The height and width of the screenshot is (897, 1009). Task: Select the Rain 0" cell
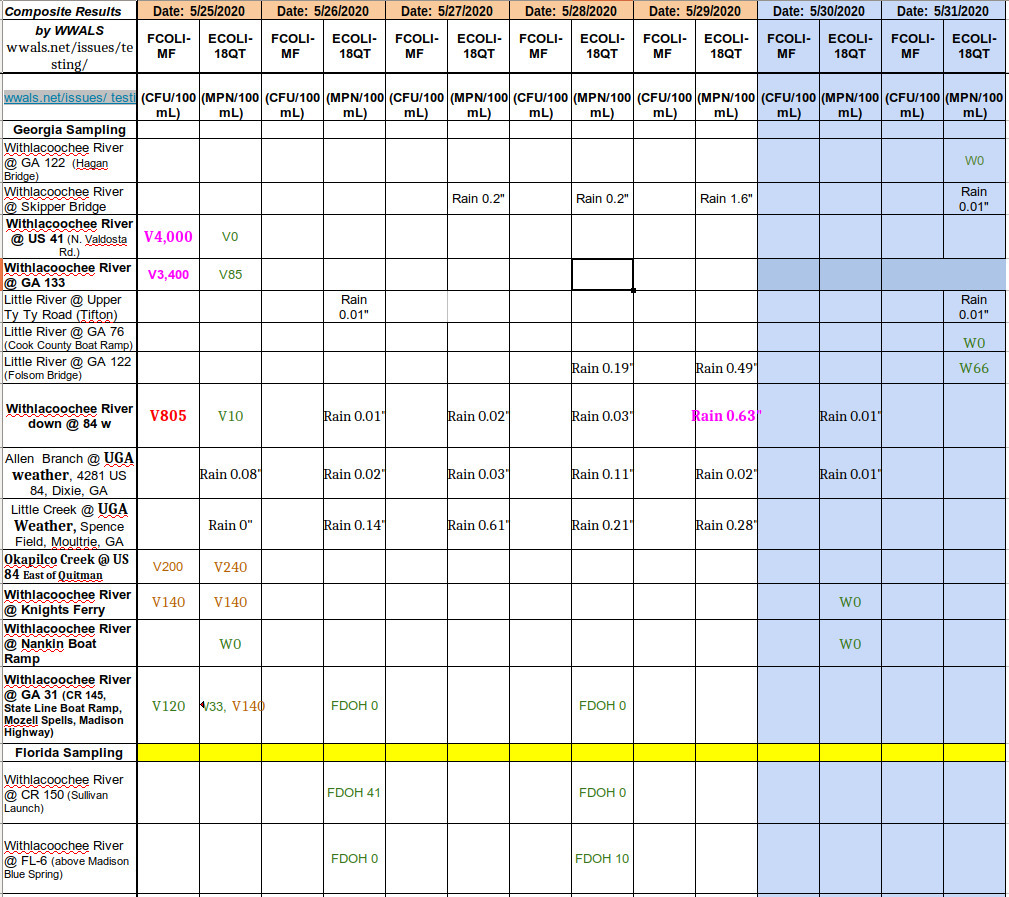tap(230, 525)
